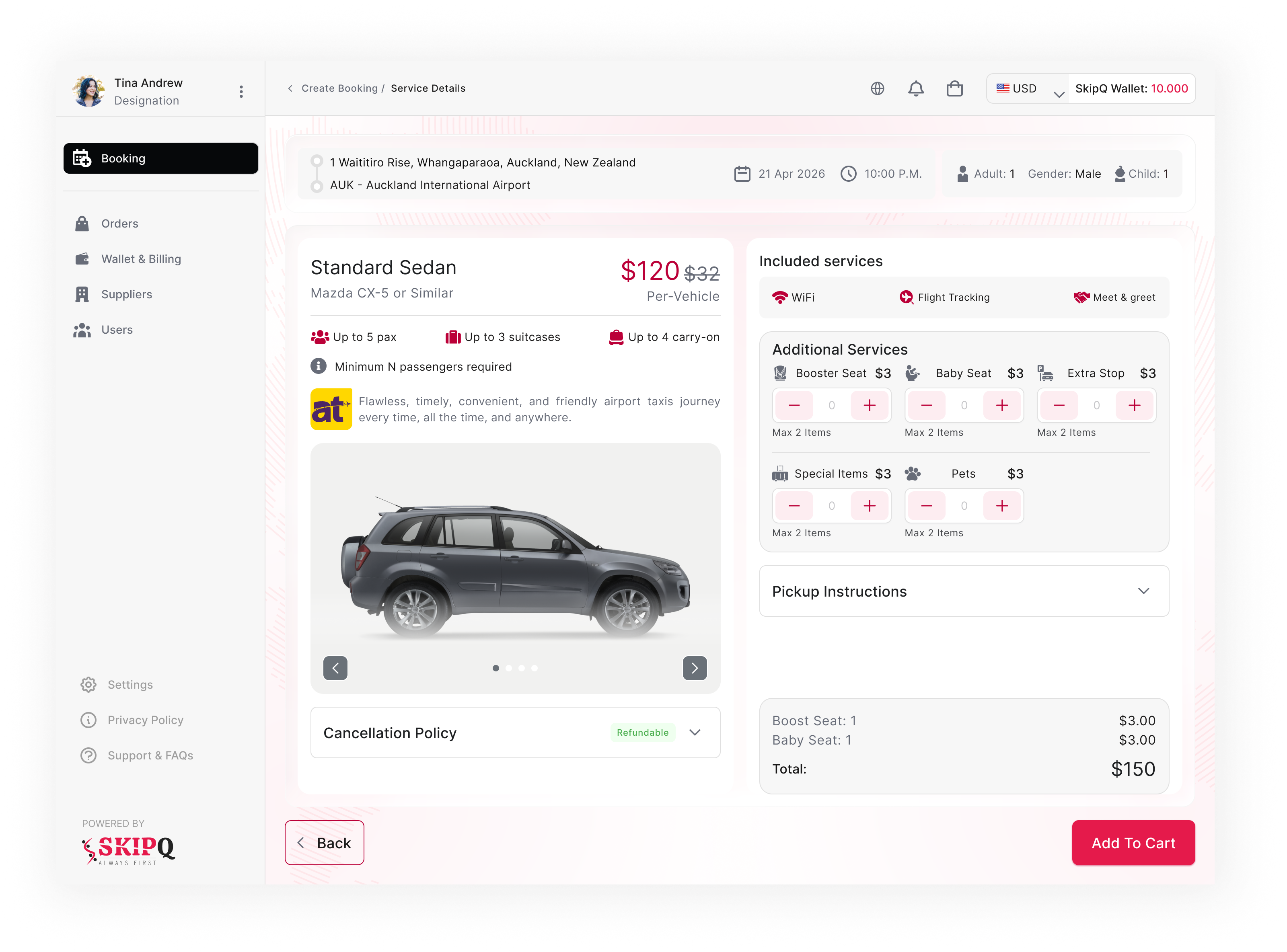Image resolution: width=1287 pixels, height=952 pixels.
Task: Open Suppliers in the sidebar
Action: 113,294
